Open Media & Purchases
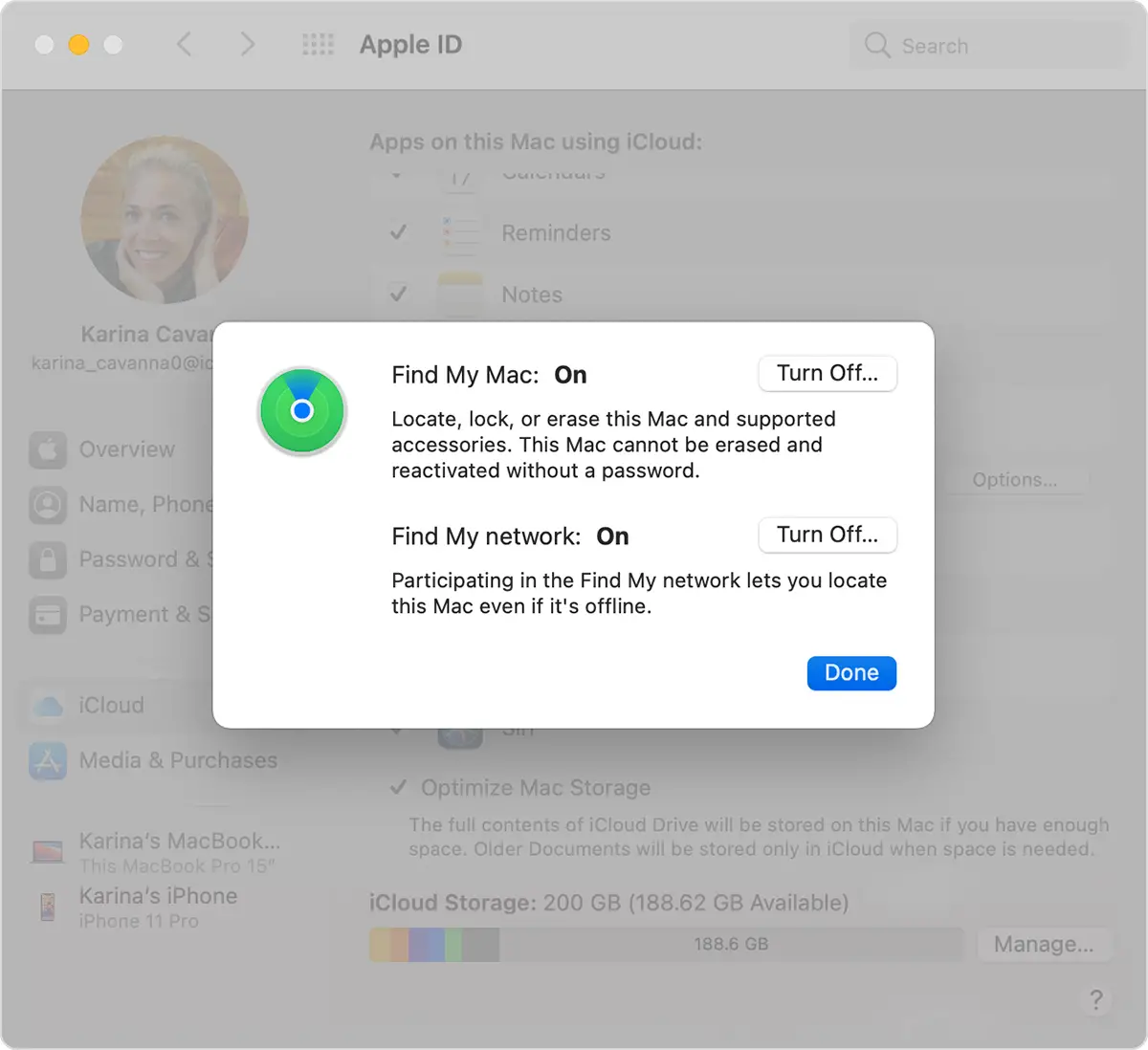The image size is (1148, 1050). tap(153, 761)
